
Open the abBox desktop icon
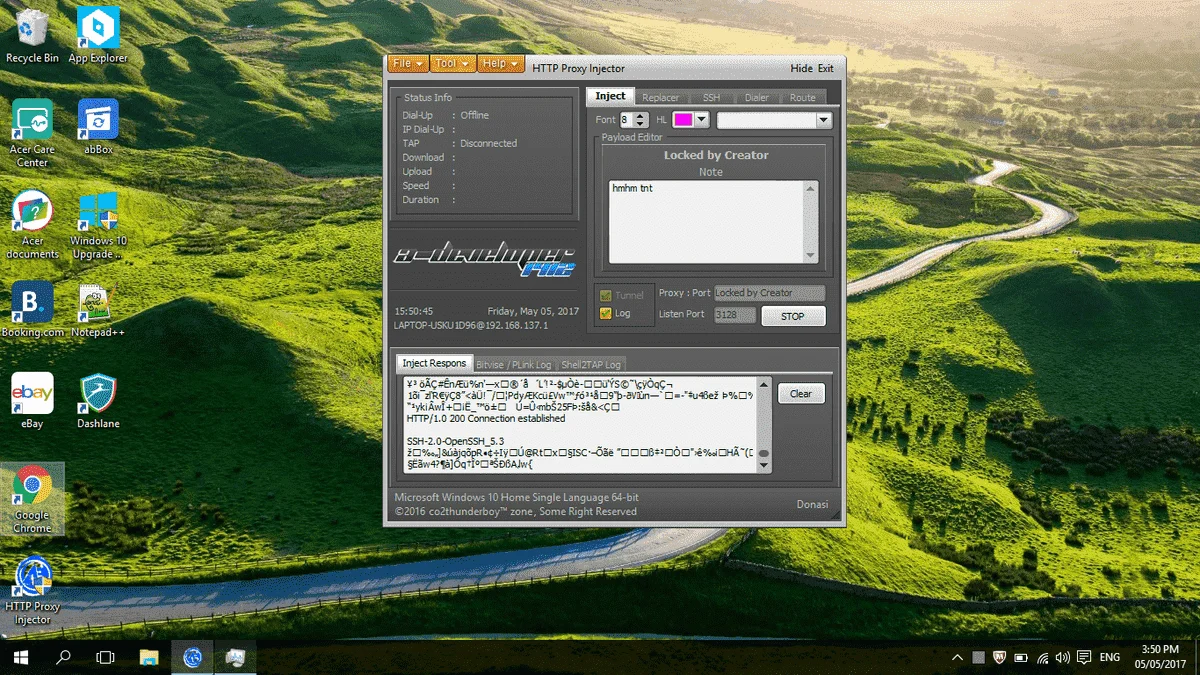[x=98, y=127]
